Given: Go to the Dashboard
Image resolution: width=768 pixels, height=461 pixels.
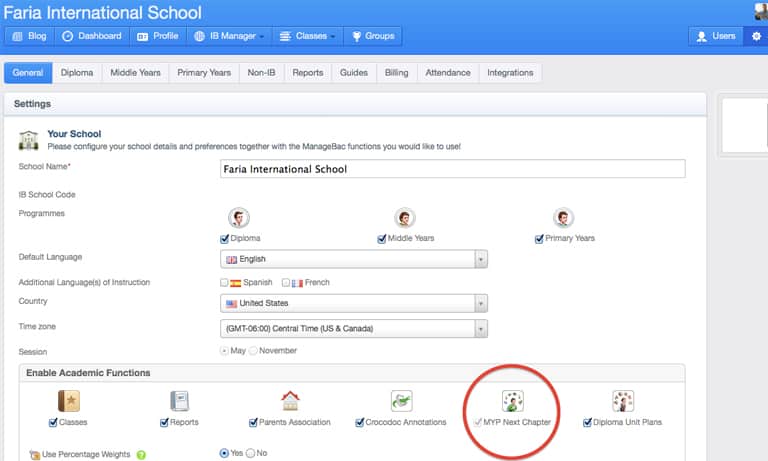Looking at the screenshot, I should point(92,36).
